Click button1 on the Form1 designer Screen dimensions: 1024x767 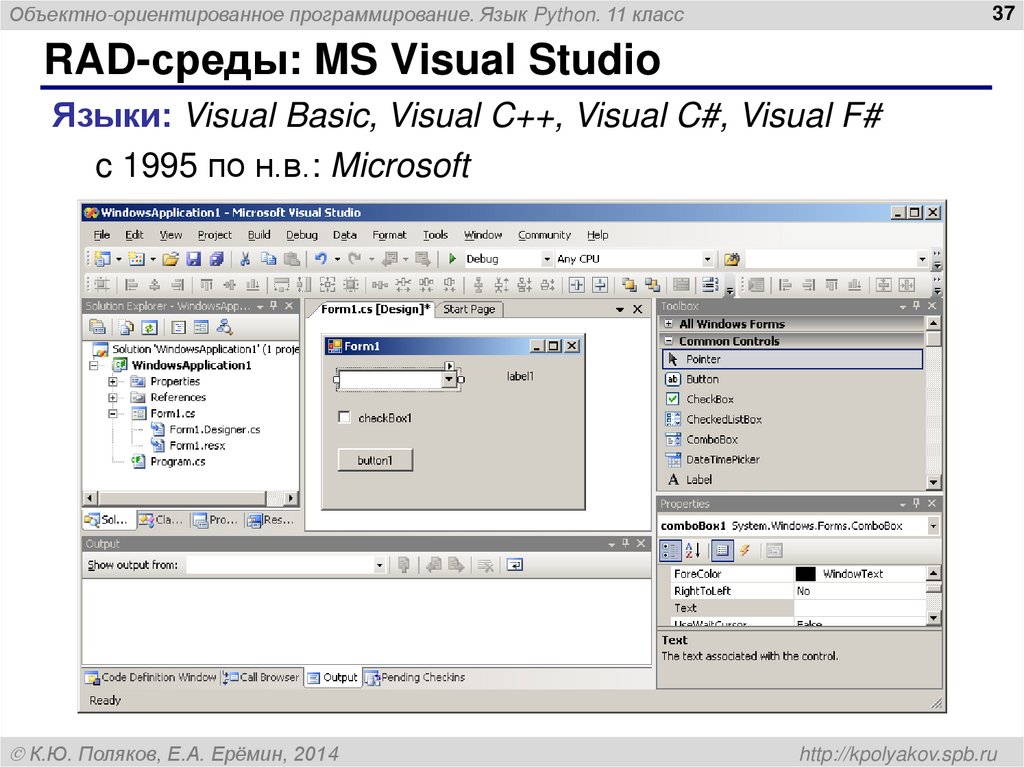click(x=375, y=460)
